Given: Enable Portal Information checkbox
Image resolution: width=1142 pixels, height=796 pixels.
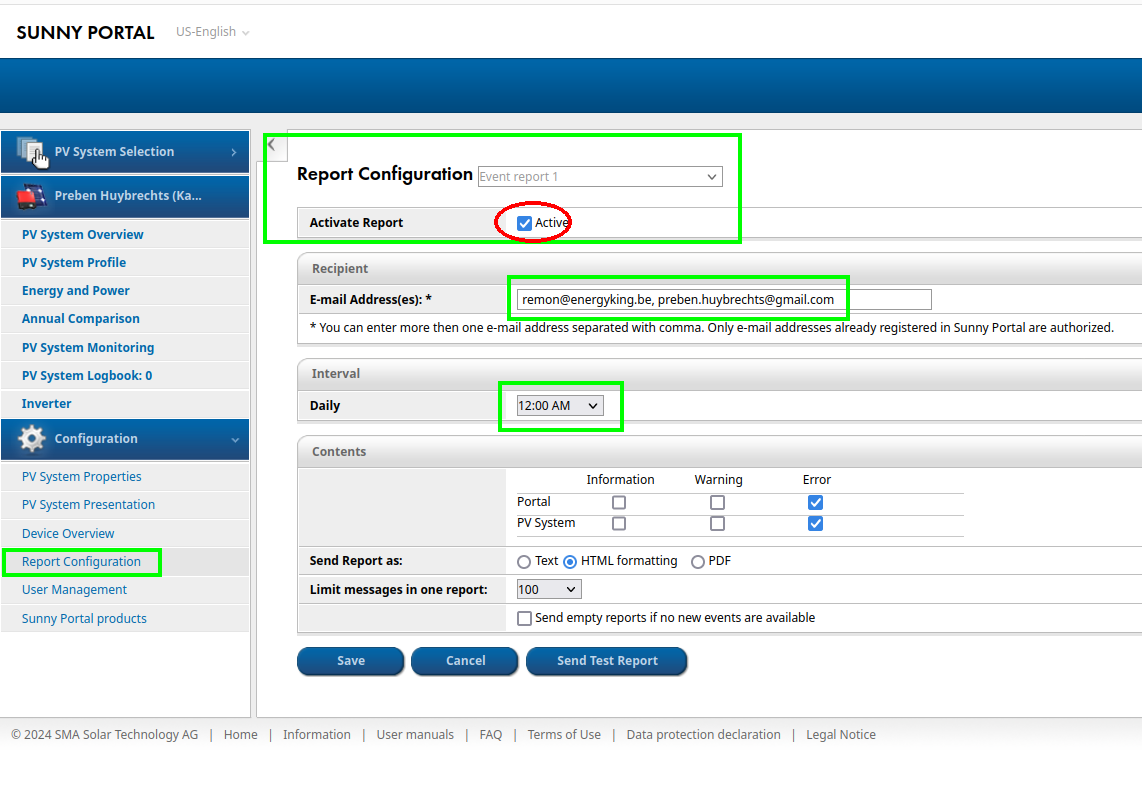Looking at the screenshot, I should [619, 502].
